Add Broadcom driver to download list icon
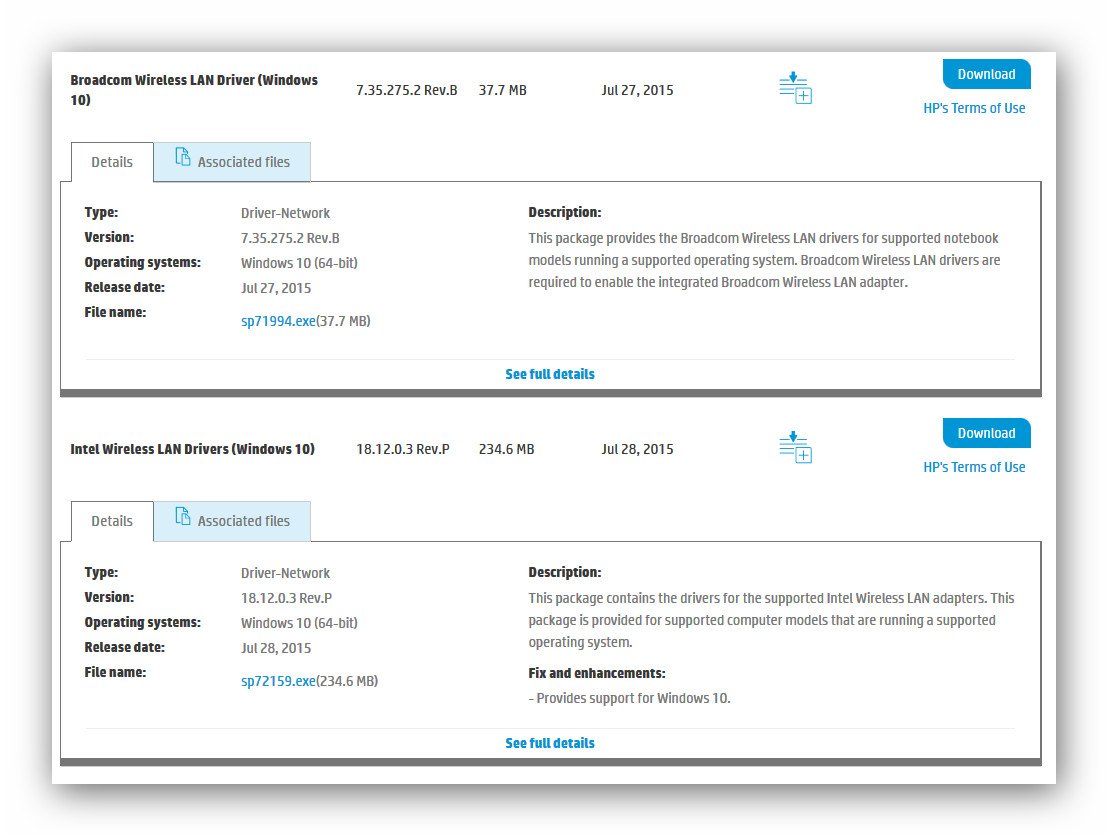Viewport: 1108px width, 836px height. [x=795, y=88]
